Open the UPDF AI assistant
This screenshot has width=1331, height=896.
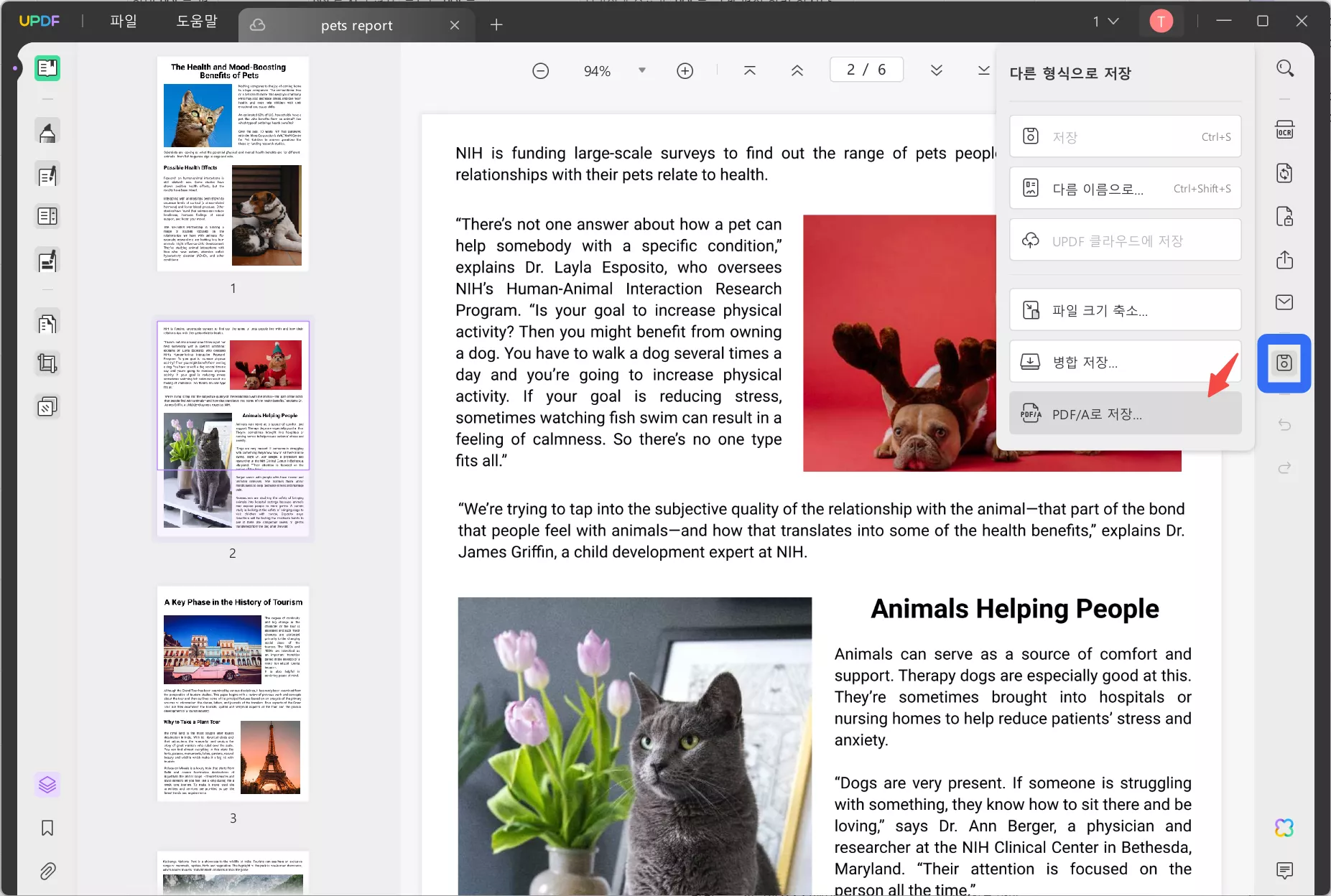[1285, 828]
